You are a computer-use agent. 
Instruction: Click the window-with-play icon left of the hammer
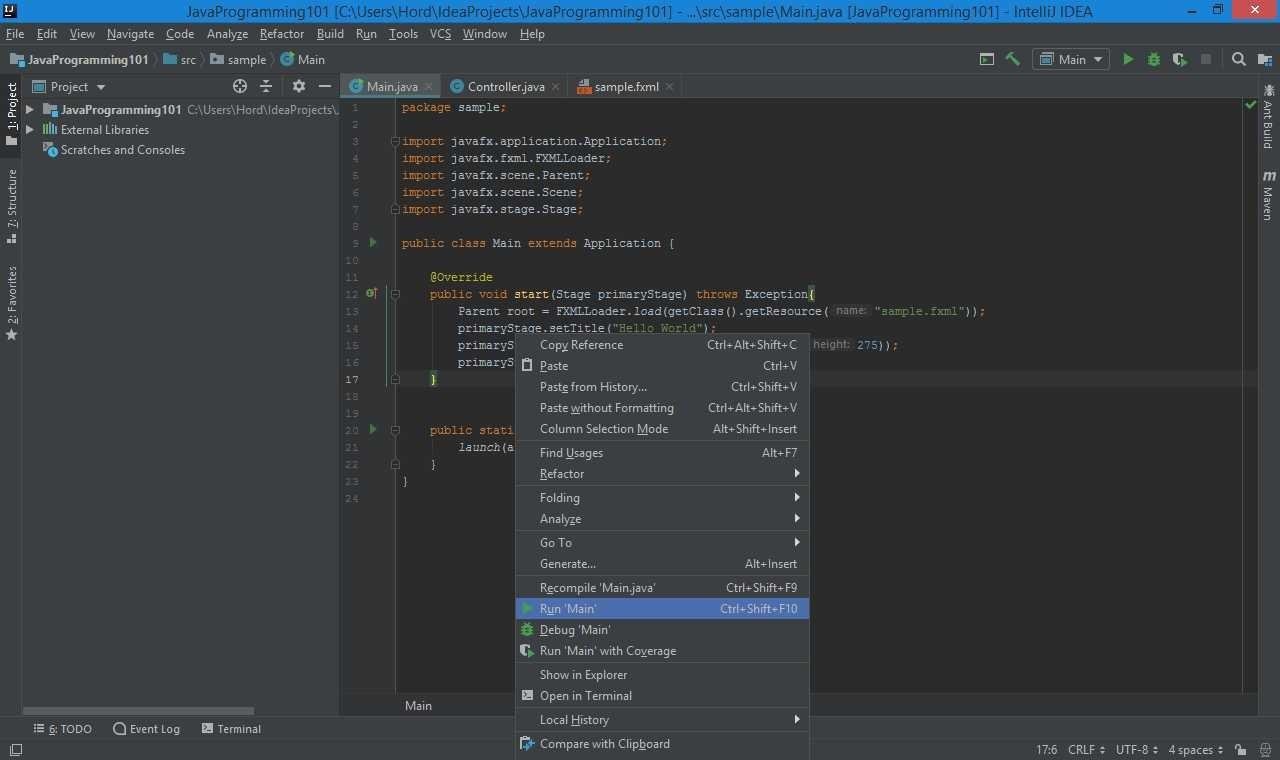pyautogui.click(x=987, y=59)
